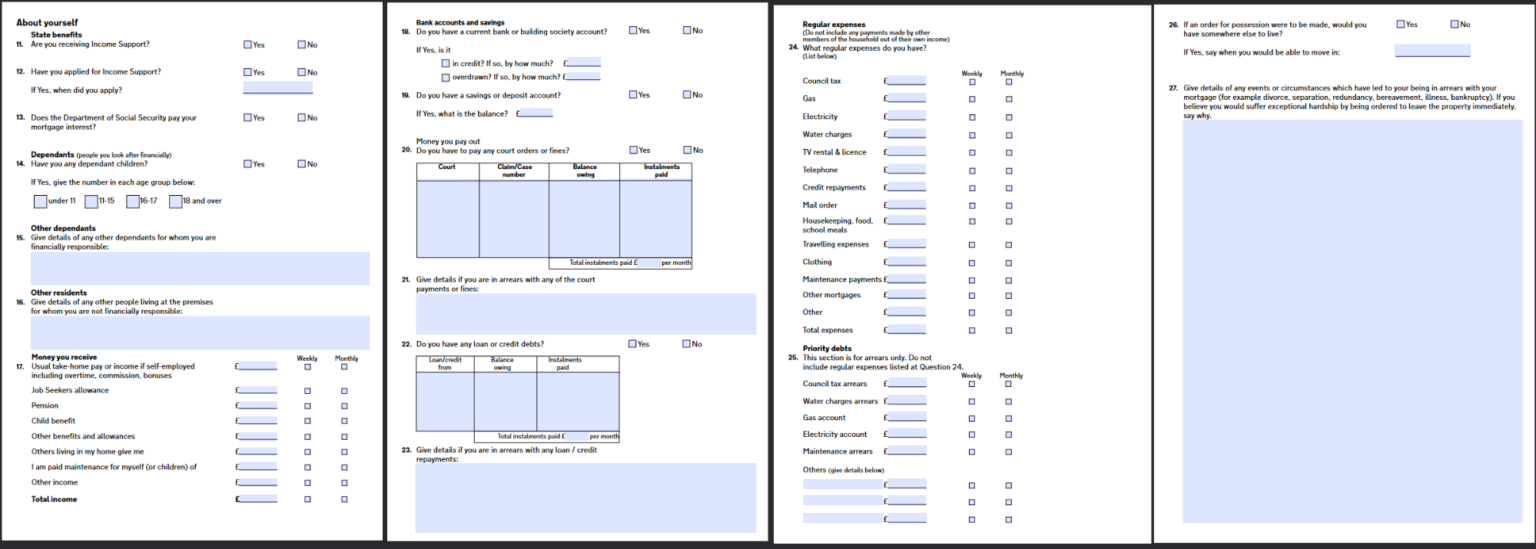Mark Child benefit income as Weekly

307,421
